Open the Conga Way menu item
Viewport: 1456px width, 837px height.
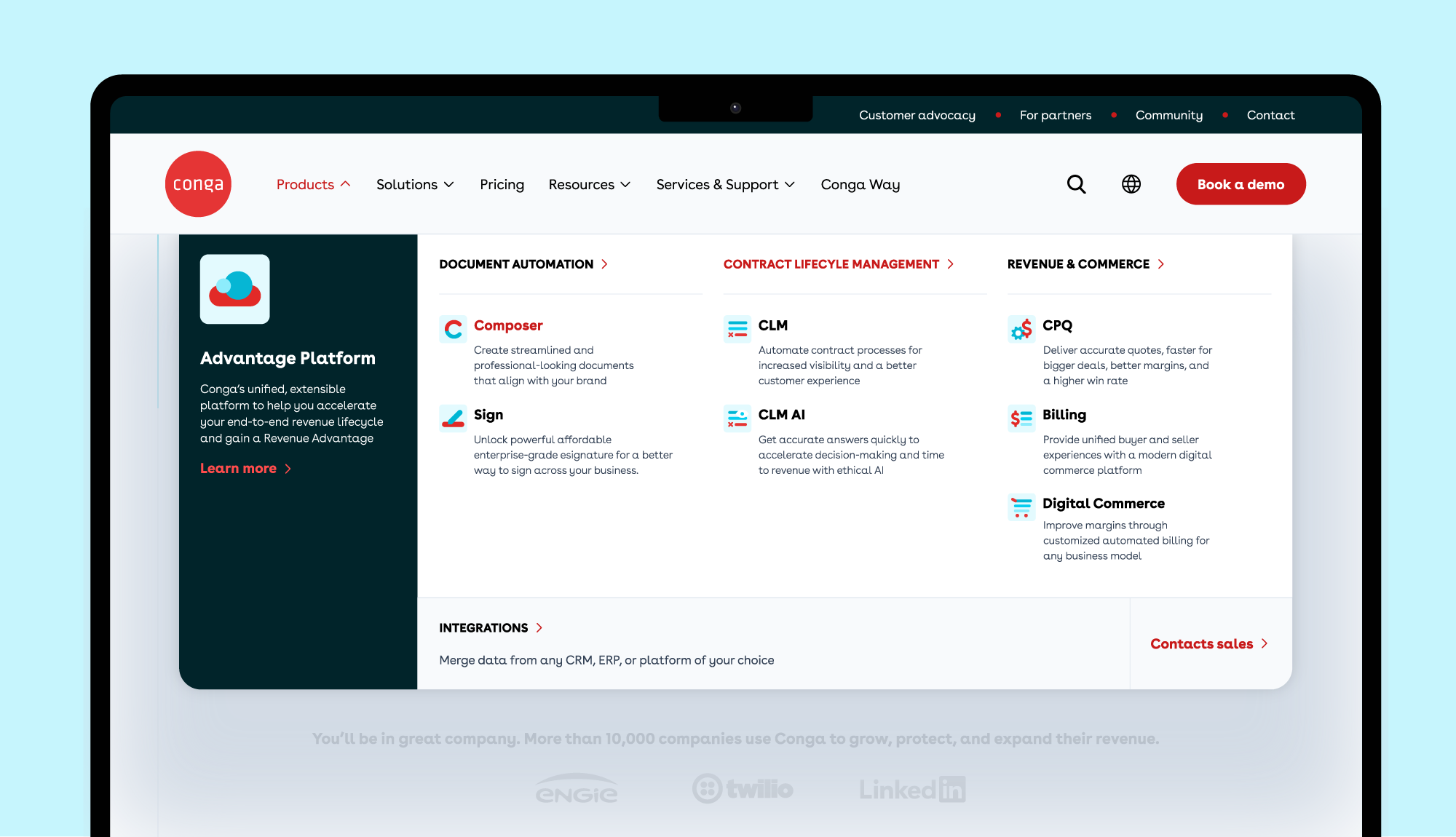coord(860,185)
